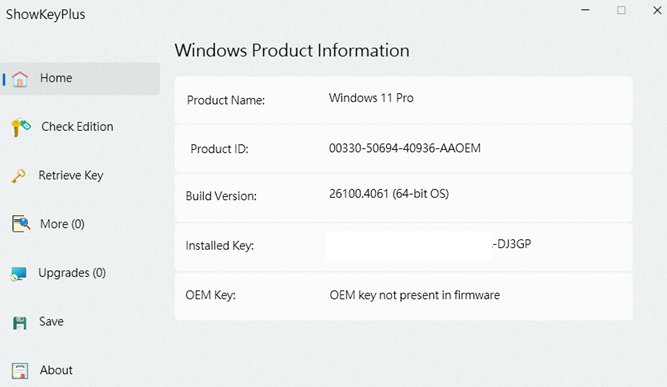Open the Home section

pyautogui.click(x=80, y=79)
